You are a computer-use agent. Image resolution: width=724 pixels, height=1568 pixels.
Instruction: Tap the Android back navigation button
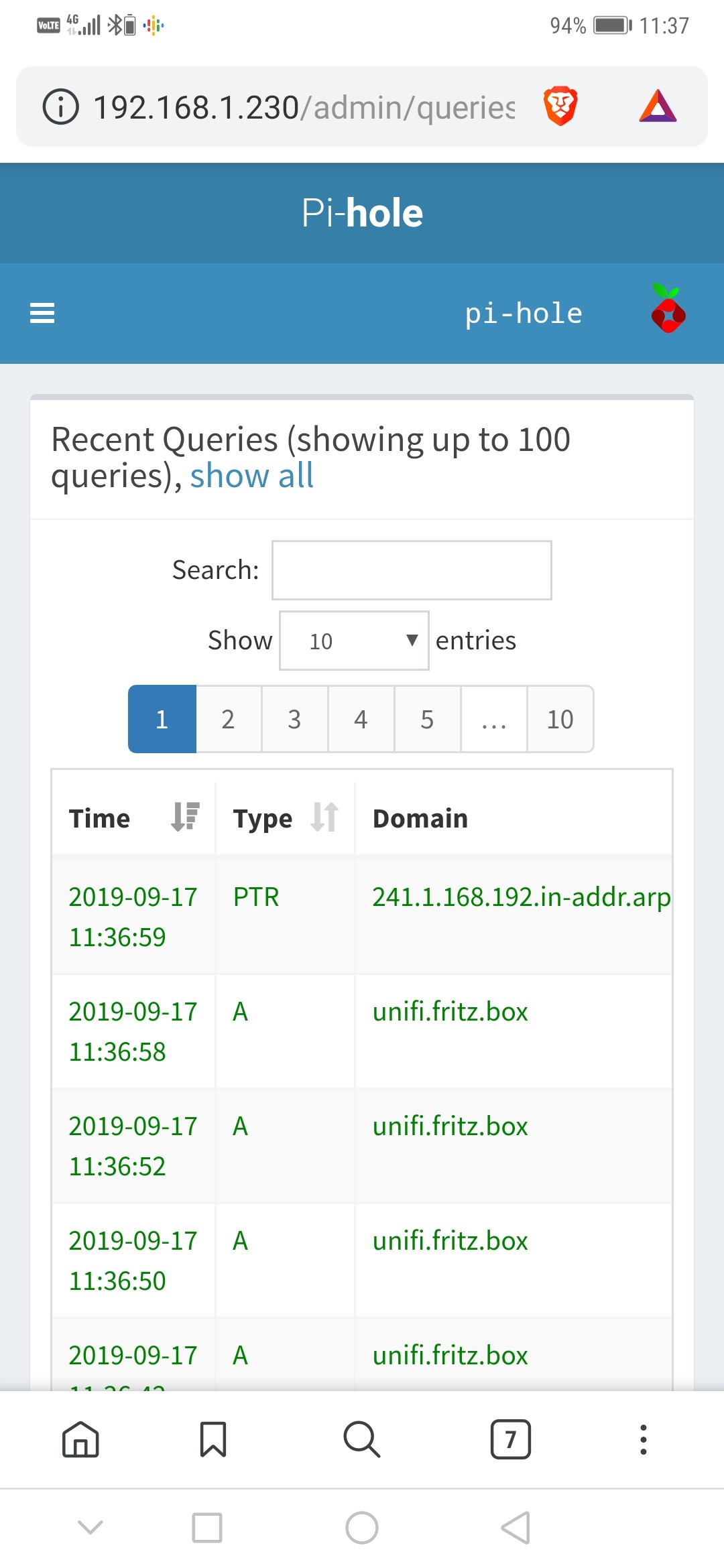[x=516, y=1528]
